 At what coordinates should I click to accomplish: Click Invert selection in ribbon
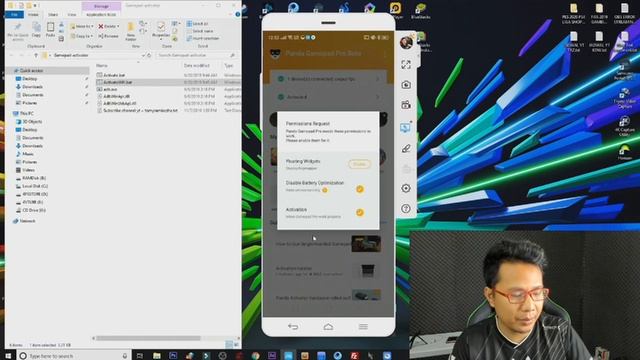pos(202,38)
